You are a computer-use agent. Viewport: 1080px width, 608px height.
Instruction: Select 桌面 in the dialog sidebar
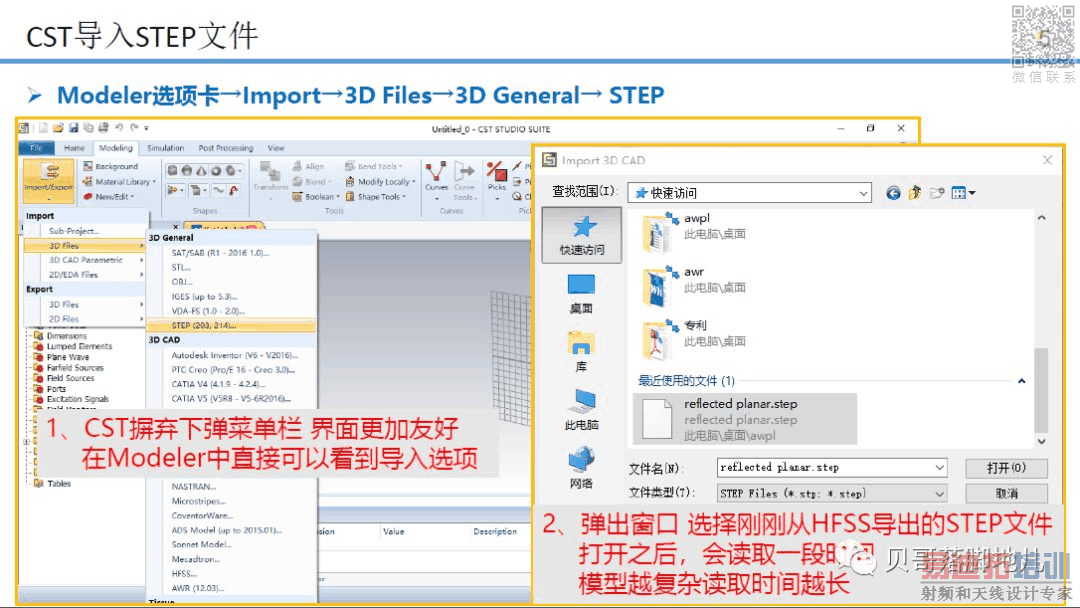click(582, 294)
